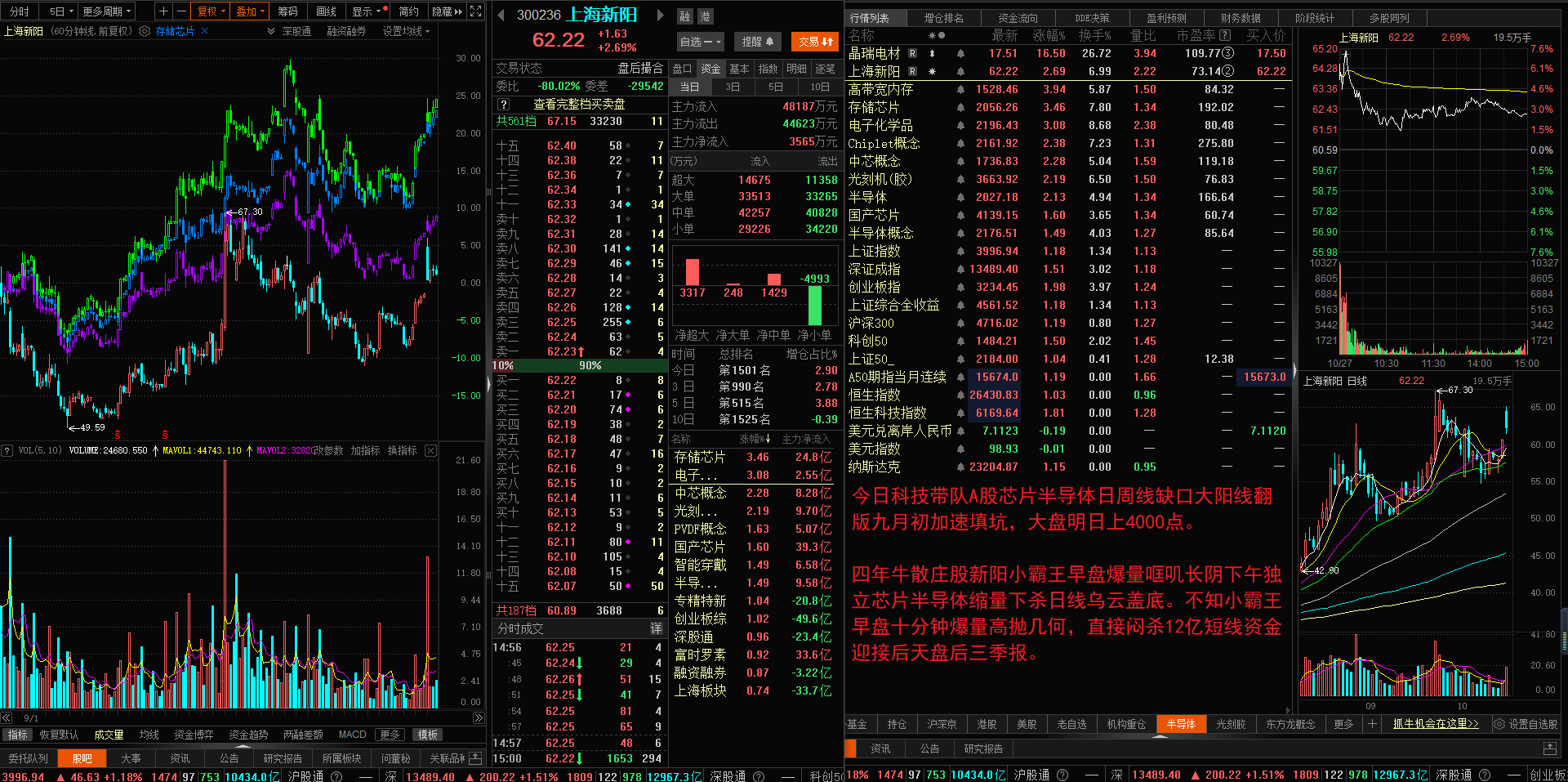This screenshot has height=782, width=1568.
Task: Close the VOL indicator pane
Action: [430, 450]
